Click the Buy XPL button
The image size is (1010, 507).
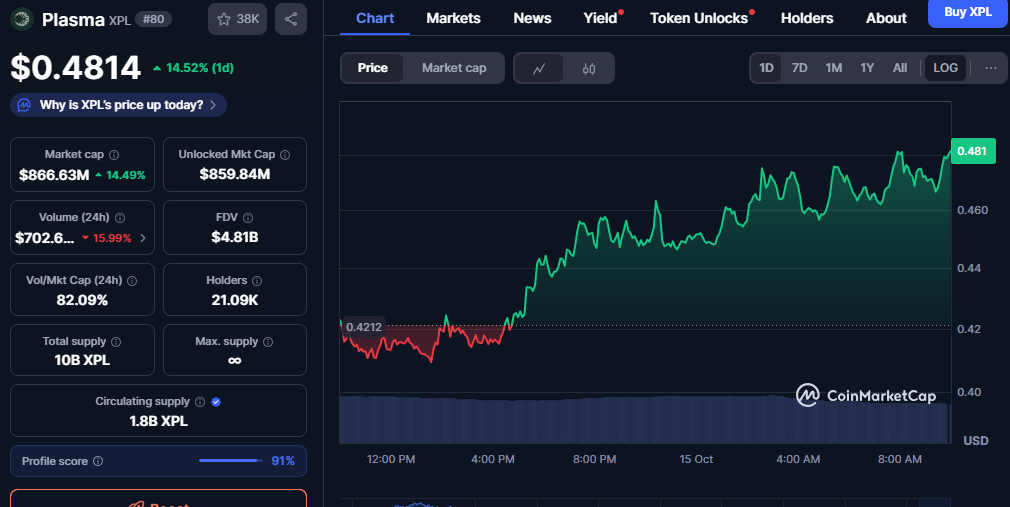tap(968, 13)
